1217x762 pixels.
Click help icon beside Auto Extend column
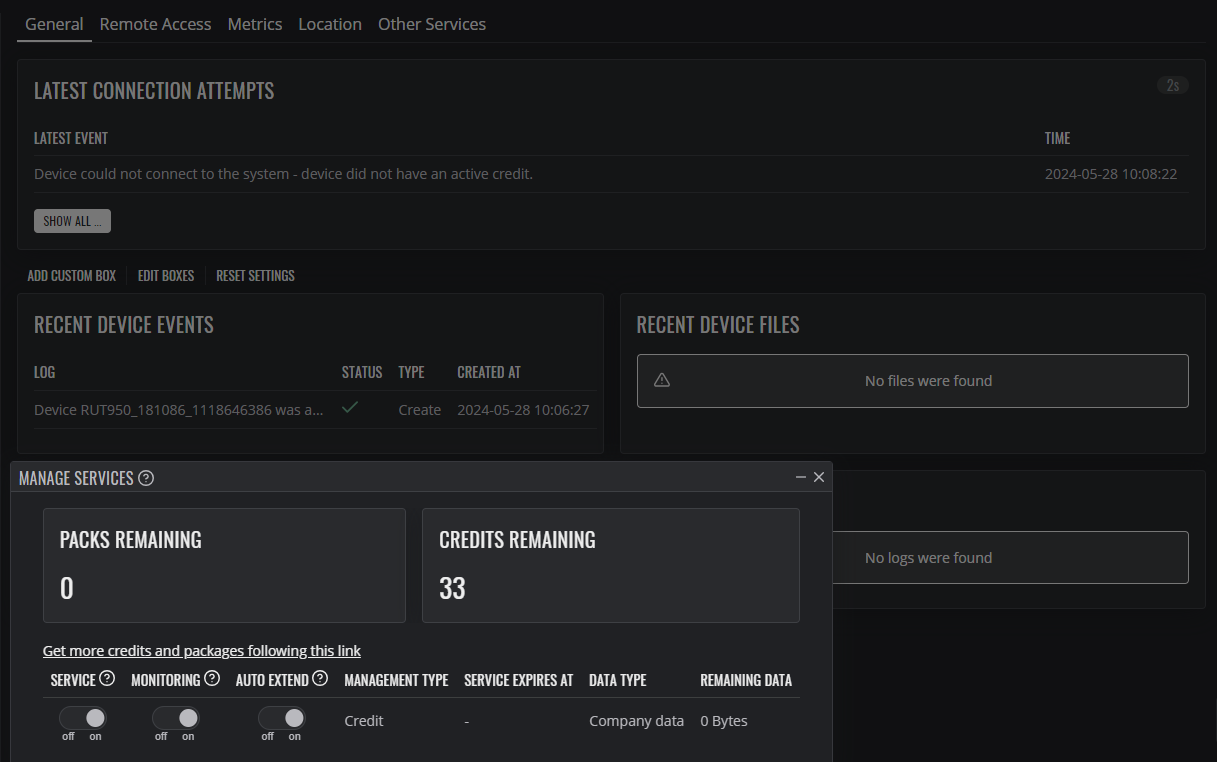coord(320,679)
